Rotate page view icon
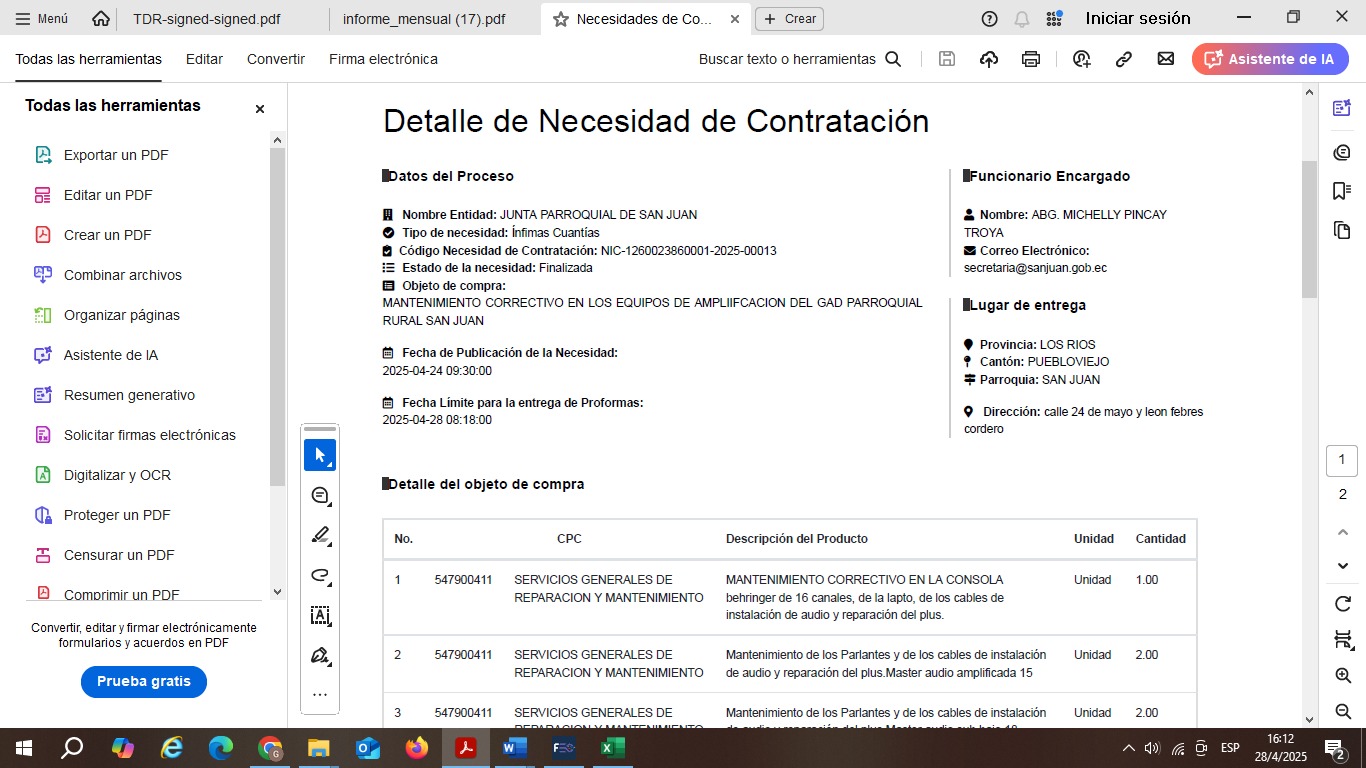This screenshot has width=1366, height=768. pos(1343,604)
